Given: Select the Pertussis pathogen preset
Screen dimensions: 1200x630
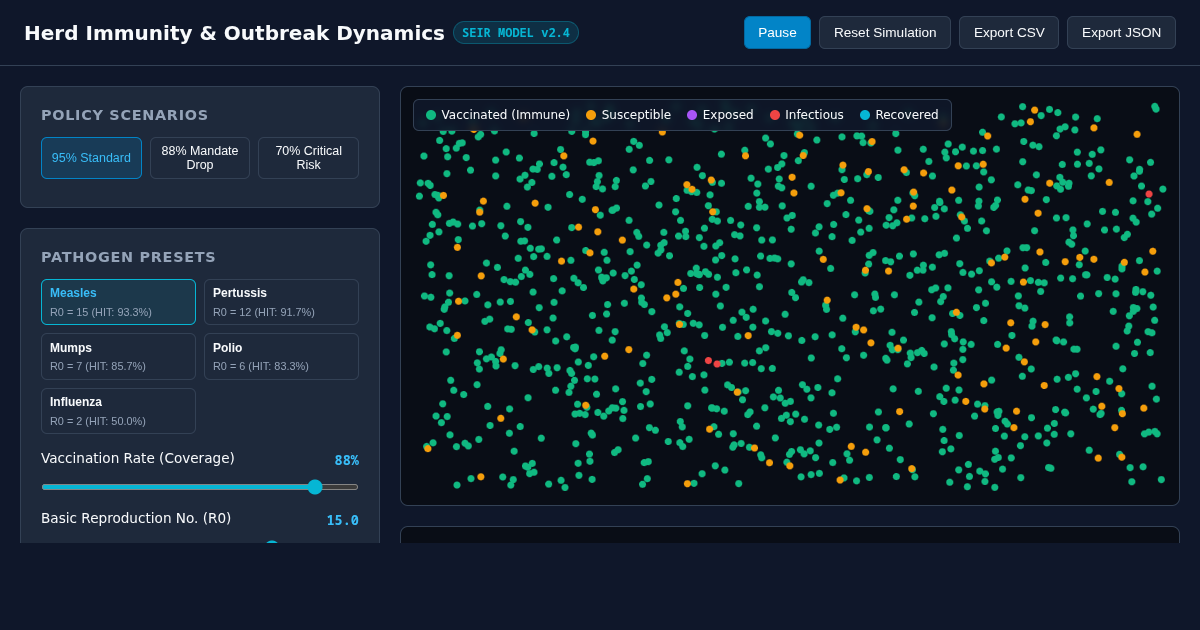Looking at the screenshot, I should pos(281,302).
